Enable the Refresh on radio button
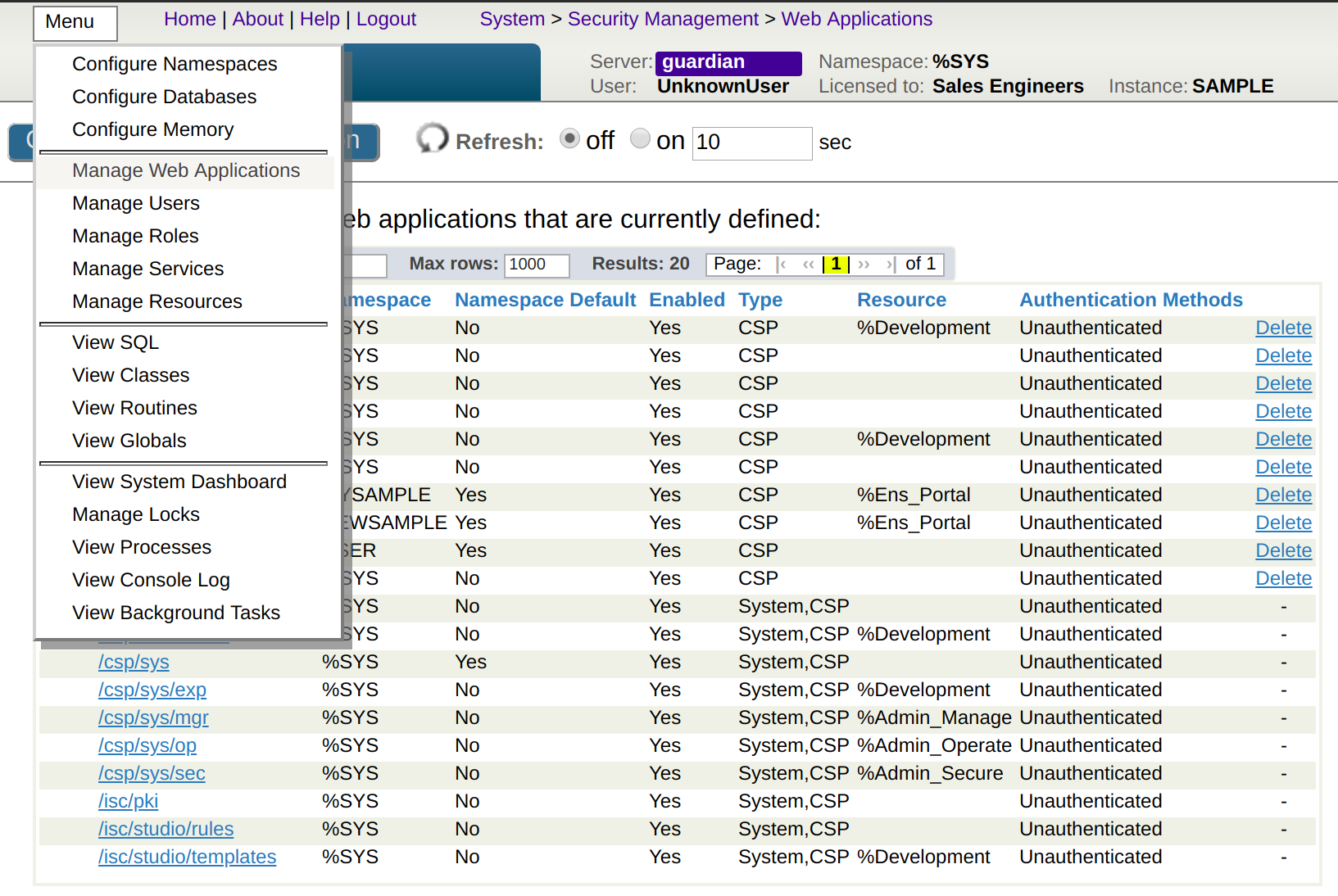1338x896 pixels. (640, 139)
